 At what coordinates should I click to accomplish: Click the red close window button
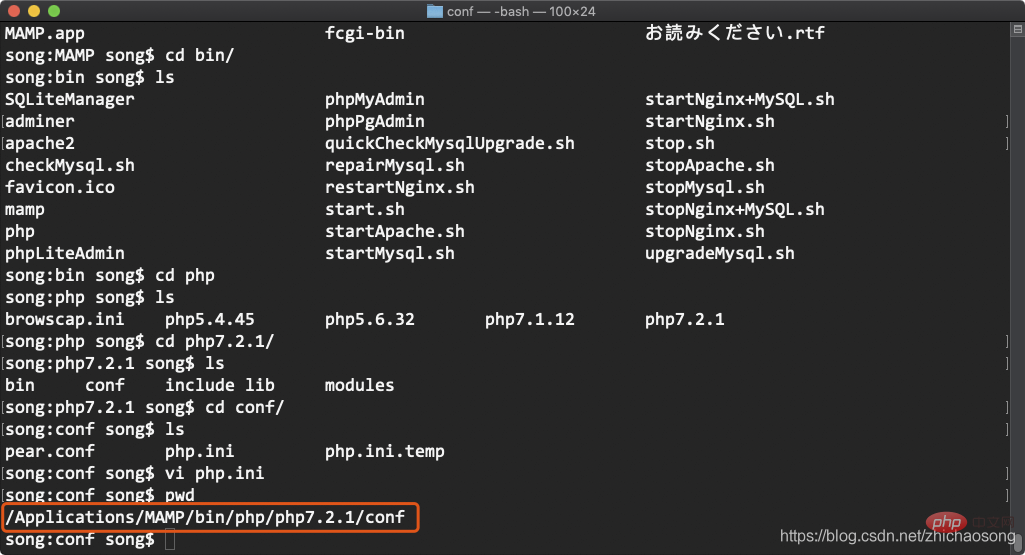click(x=14, y=10)
